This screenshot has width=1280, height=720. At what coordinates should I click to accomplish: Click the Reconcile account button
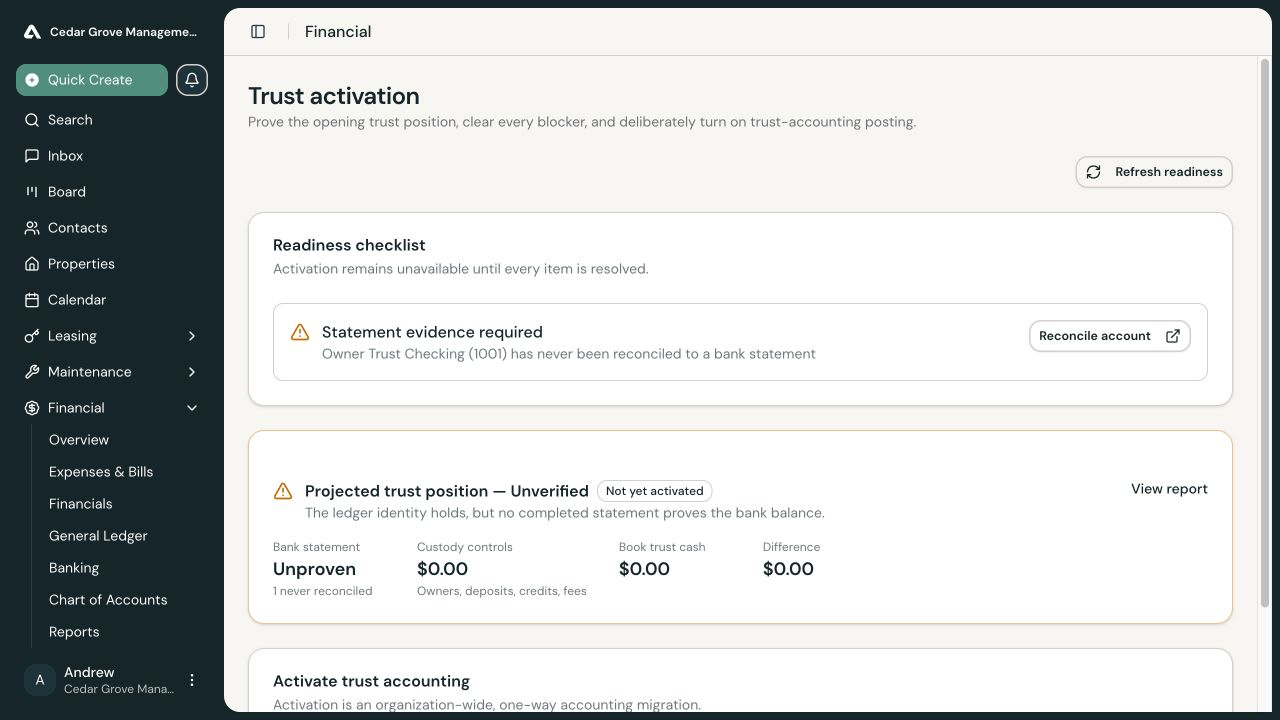click(x=1109, y=336)
